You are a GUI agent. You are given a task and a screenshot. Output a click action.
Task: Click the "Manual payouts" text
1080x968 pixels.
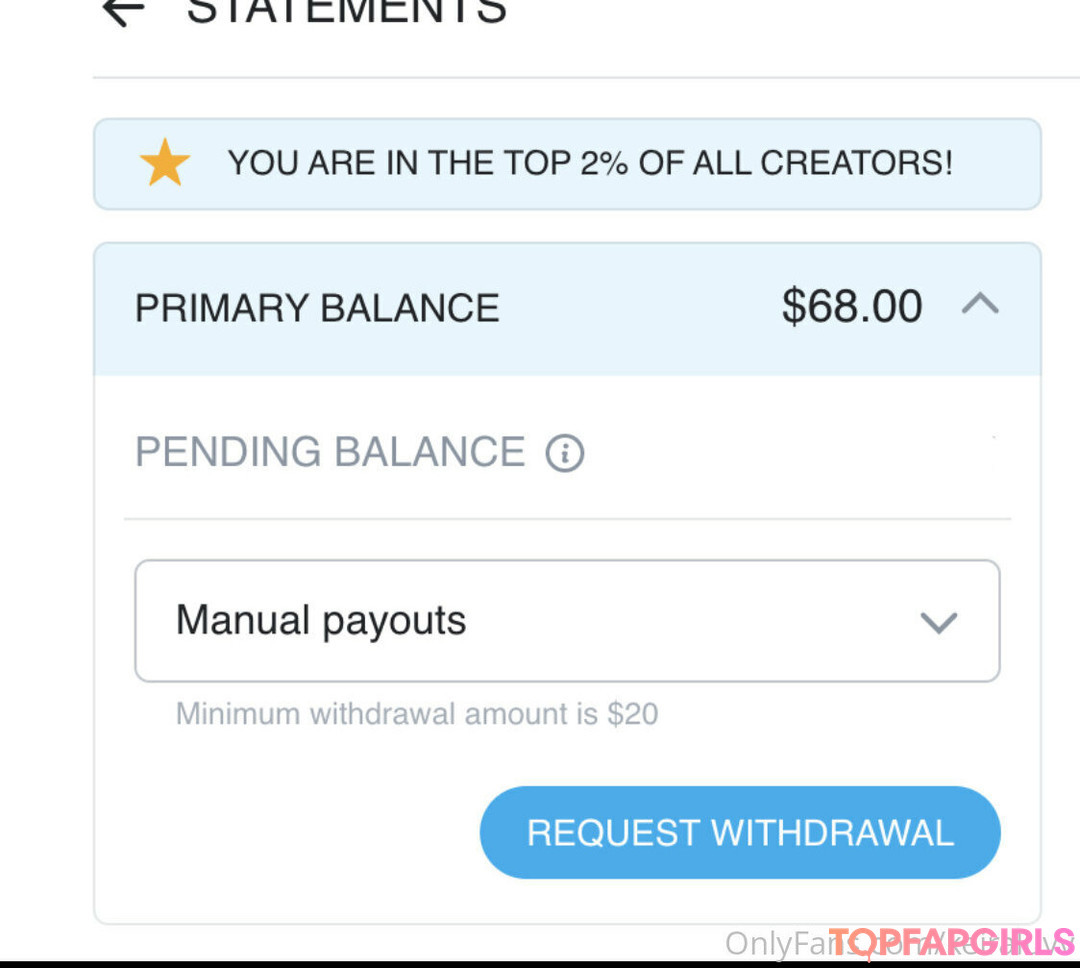click(x=321, y=621)
